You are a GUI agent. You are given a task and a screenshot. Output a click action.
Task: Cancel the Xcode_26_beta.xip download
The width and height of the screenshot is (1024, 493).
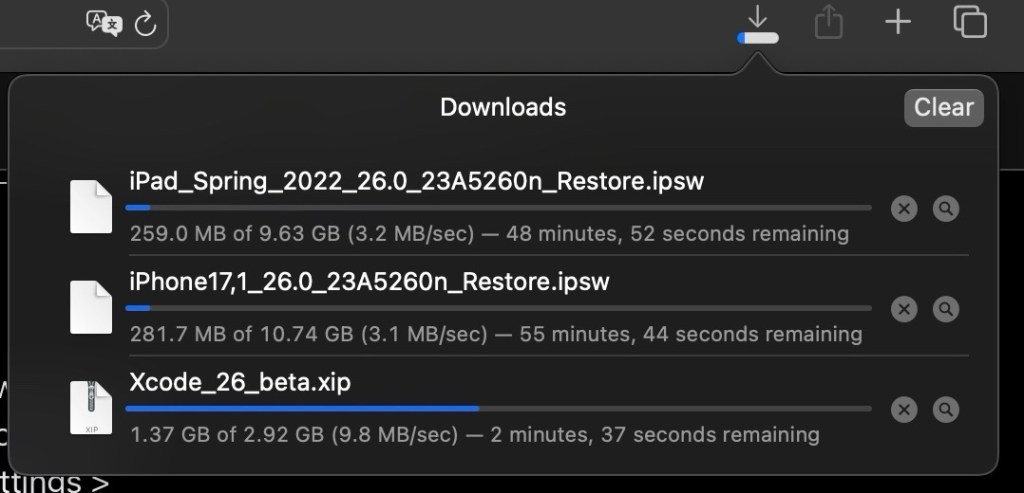904,409
